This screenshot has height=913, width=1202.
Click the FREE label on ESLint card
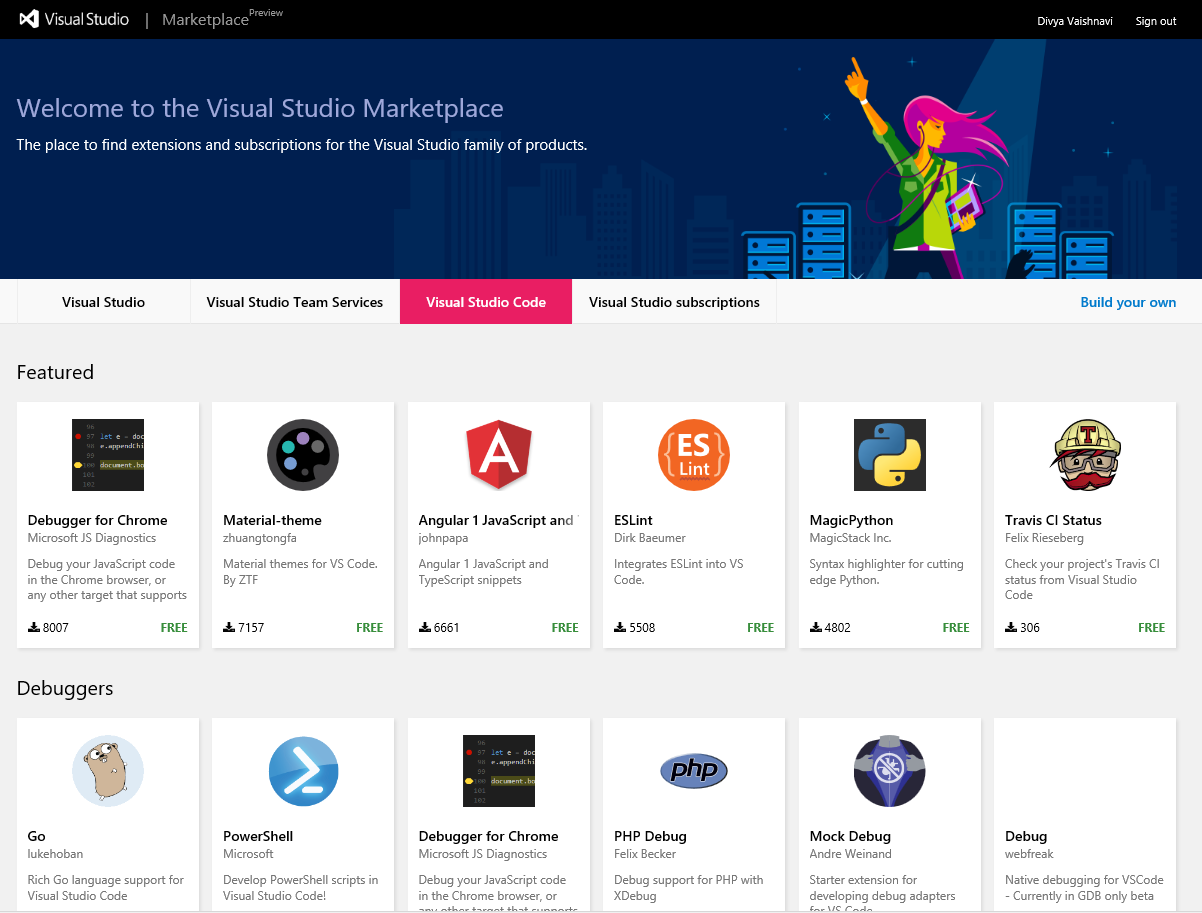coord(761,627)
